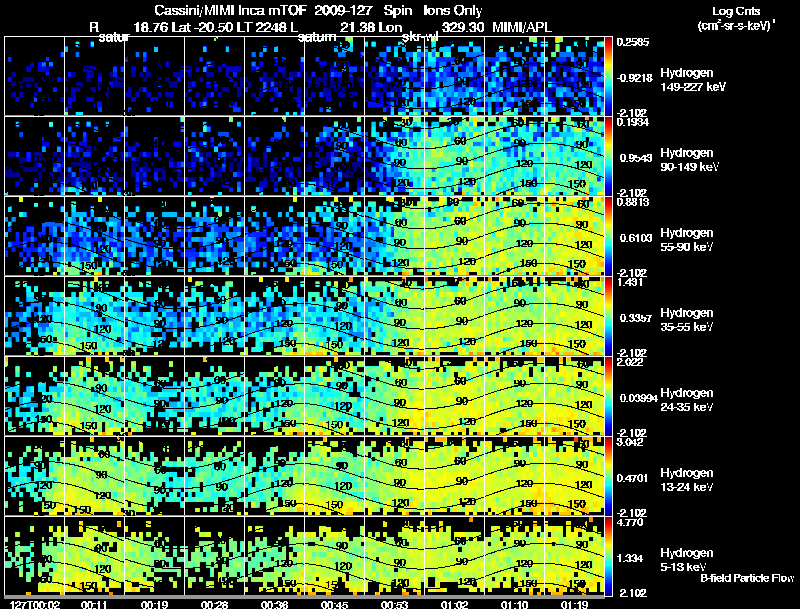This screenshot has width=800, height=609.
Task: Click the color scale bar for 90-149 keV
Action: point(608,156)
